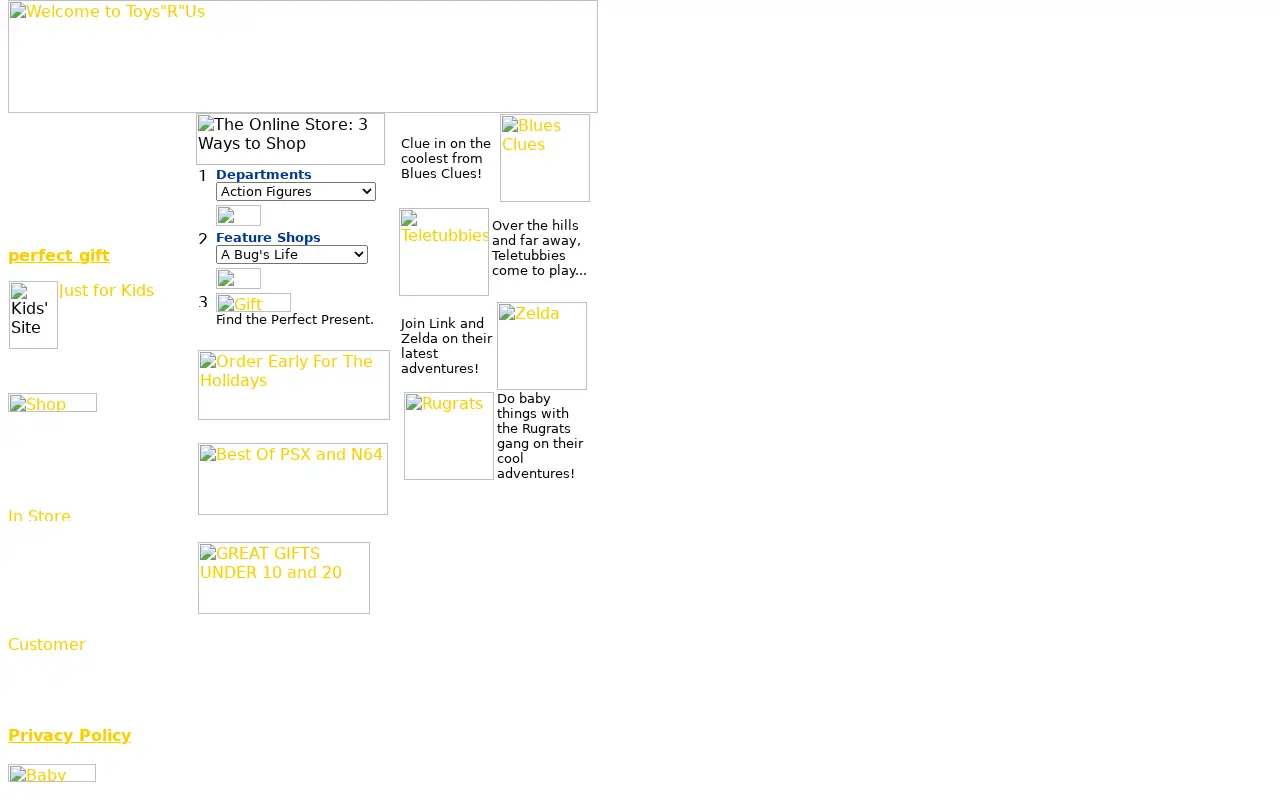Open the Zelda image link

[542, 346]
